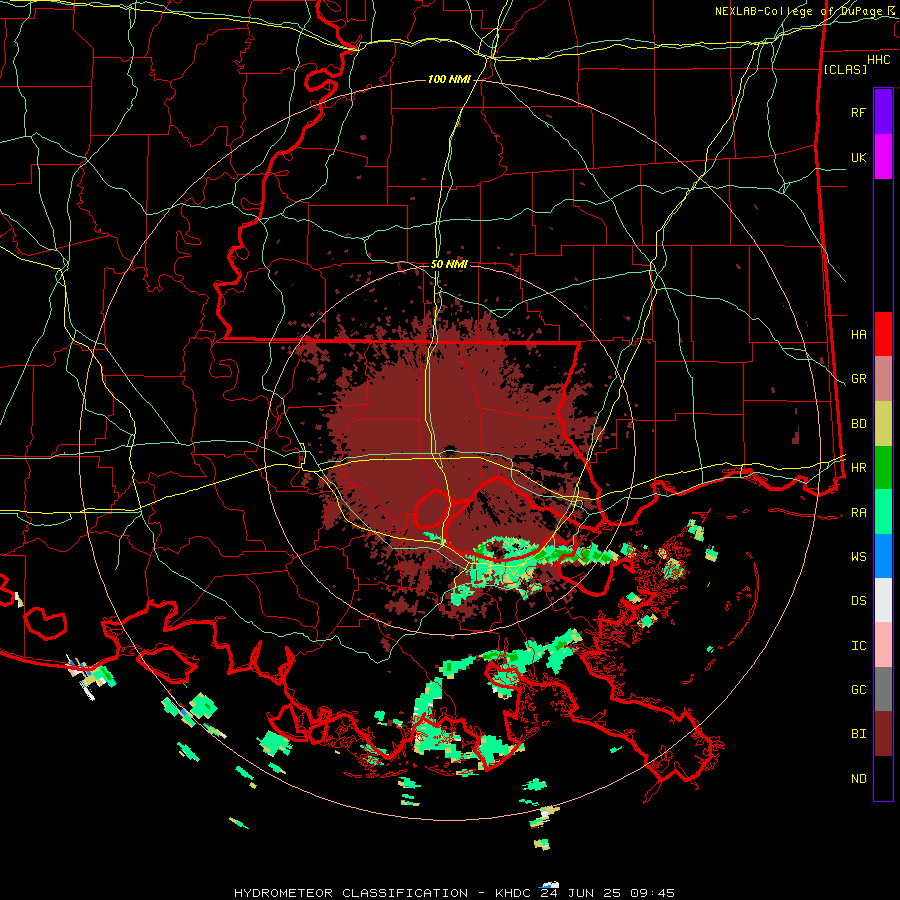This screenshot has height=900, width=900.
Task: Click the 'HA' legend label text
Action: click(859, 334)
